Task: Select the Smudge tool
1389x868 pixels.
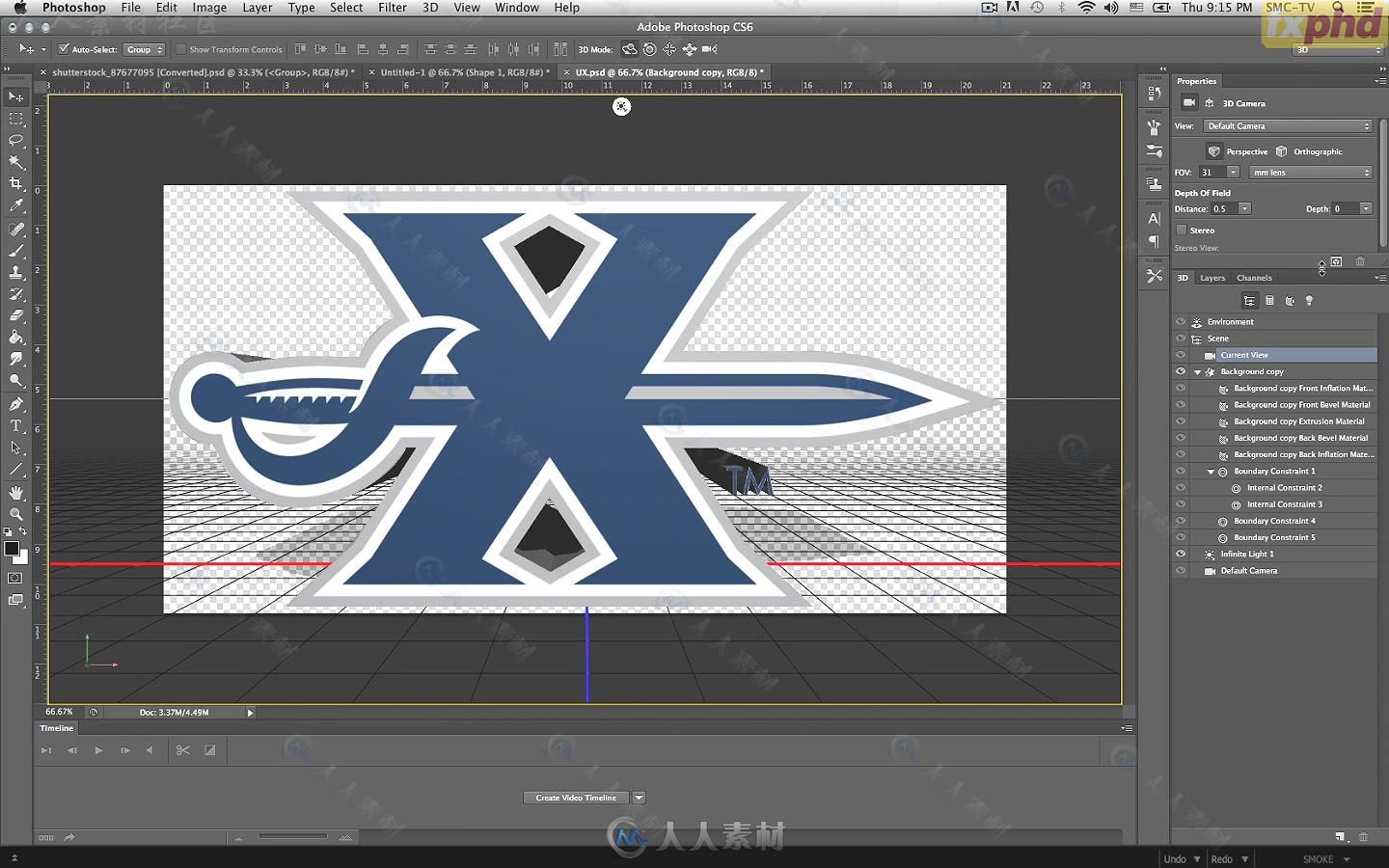Action: tap(16, 359)
